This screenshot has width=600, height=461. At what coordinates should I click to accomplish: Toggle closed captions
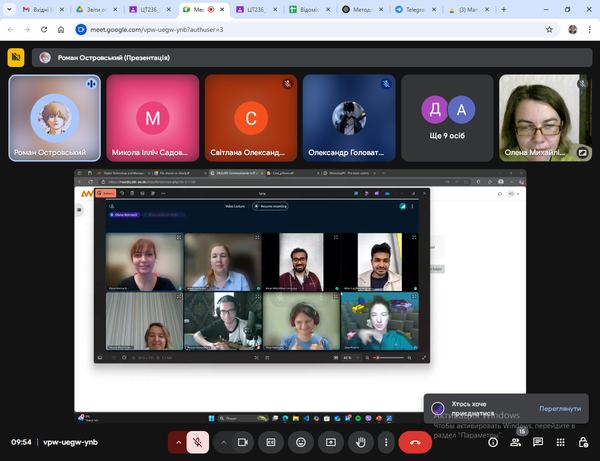click(271, 442)
